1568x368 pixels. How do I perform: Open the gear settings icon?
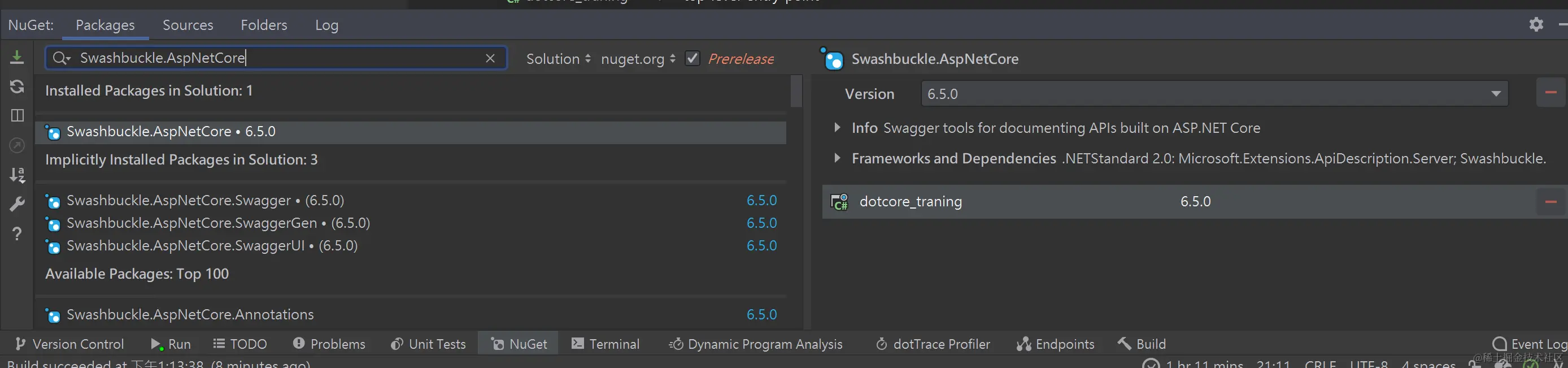[x=1536, y=24]
